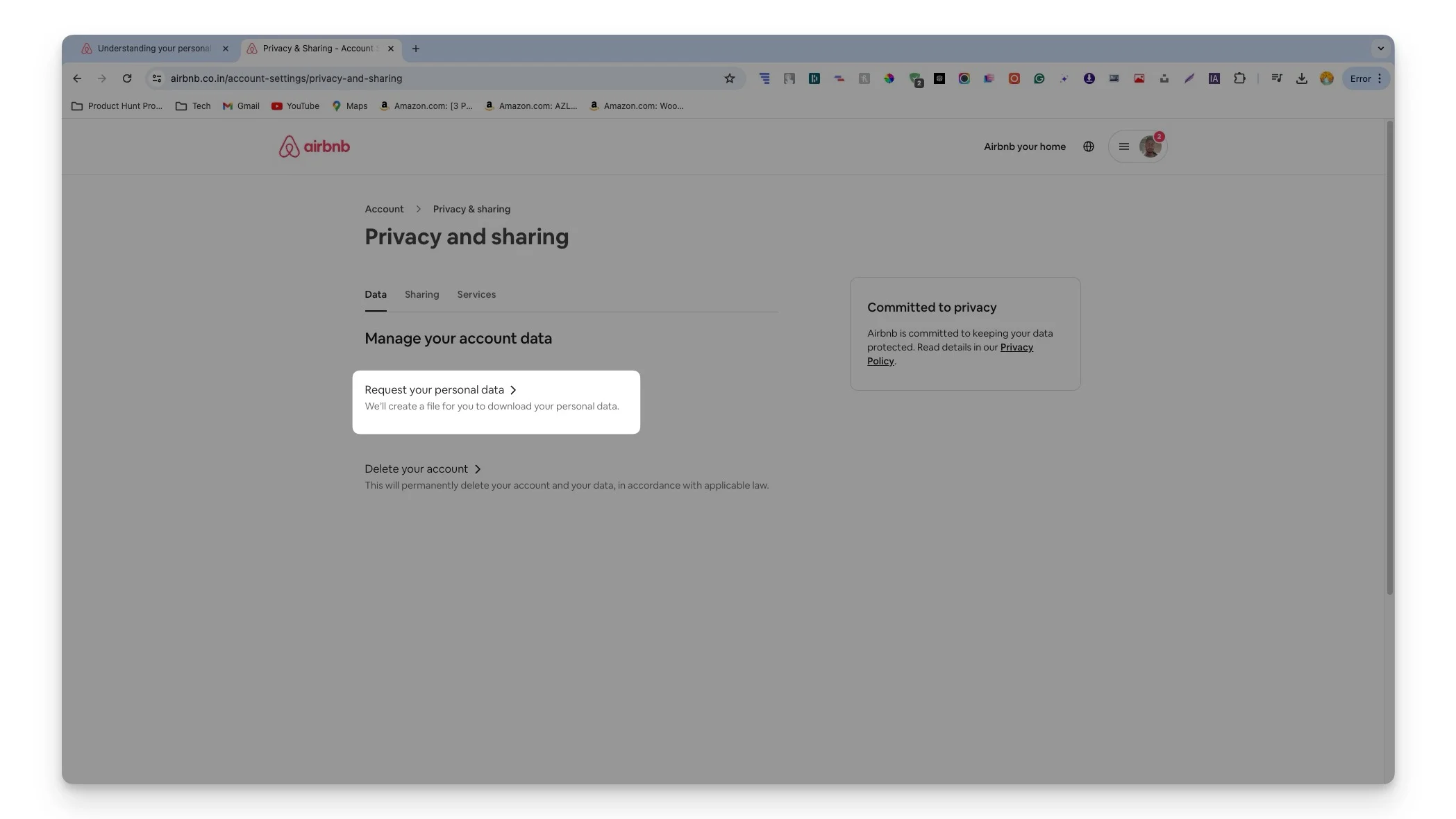The width and height of the screenshot is (1456, 819).
Task: Open the globe/language selector icon
Action: tap(1089, 146)
